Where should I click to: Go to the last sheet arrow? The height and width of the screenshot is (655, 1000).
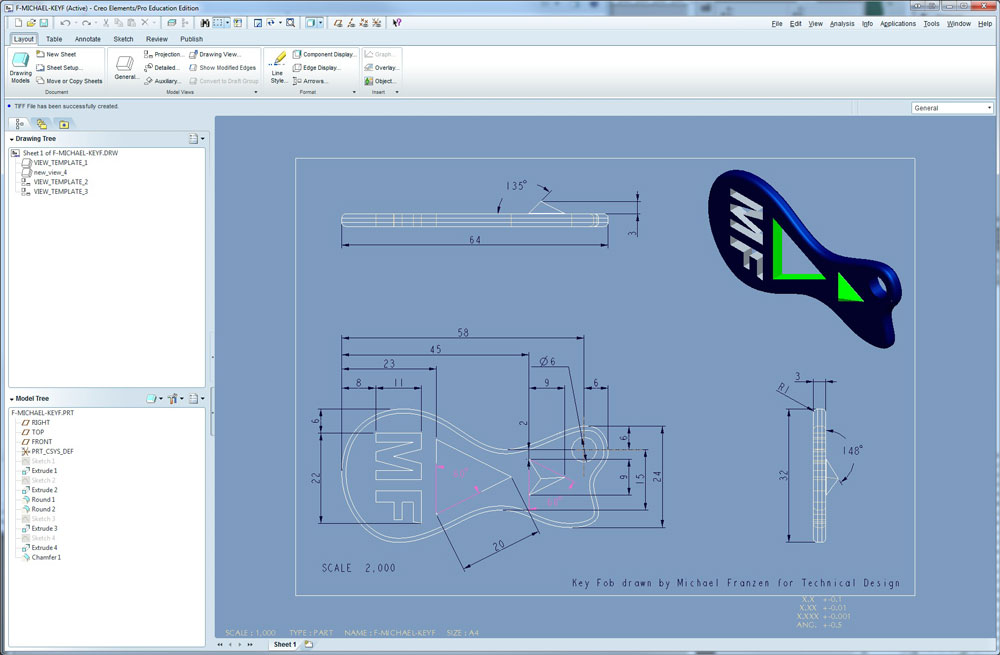(x=250, y=645)
